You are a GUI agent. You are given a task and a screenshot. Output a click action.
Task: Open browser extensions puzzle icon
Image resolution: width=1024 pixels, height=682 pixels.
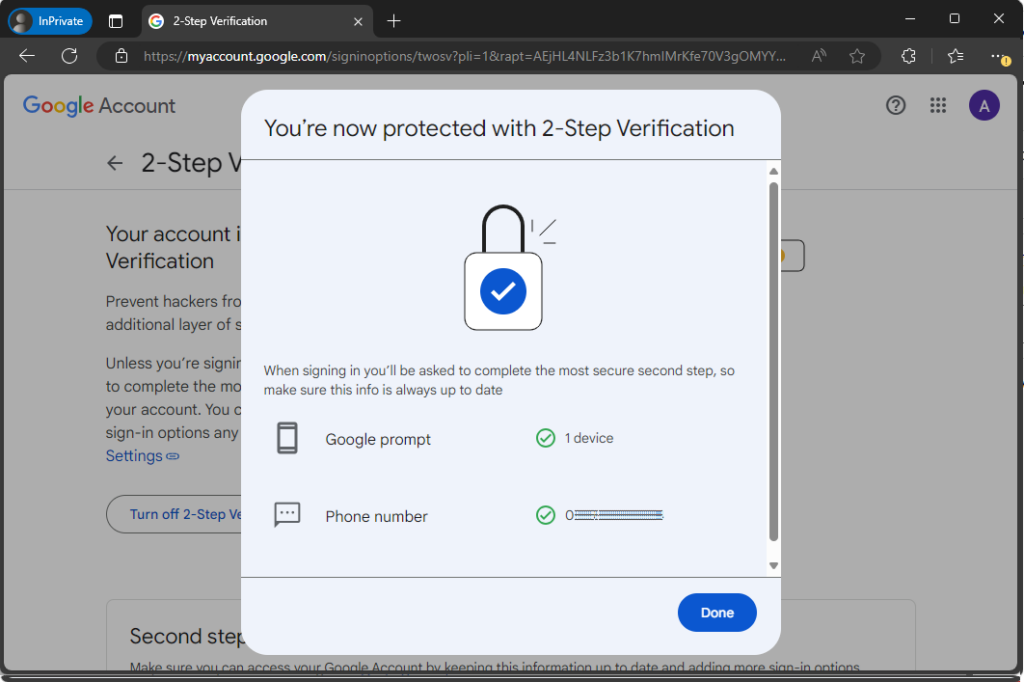click(908, 56)
